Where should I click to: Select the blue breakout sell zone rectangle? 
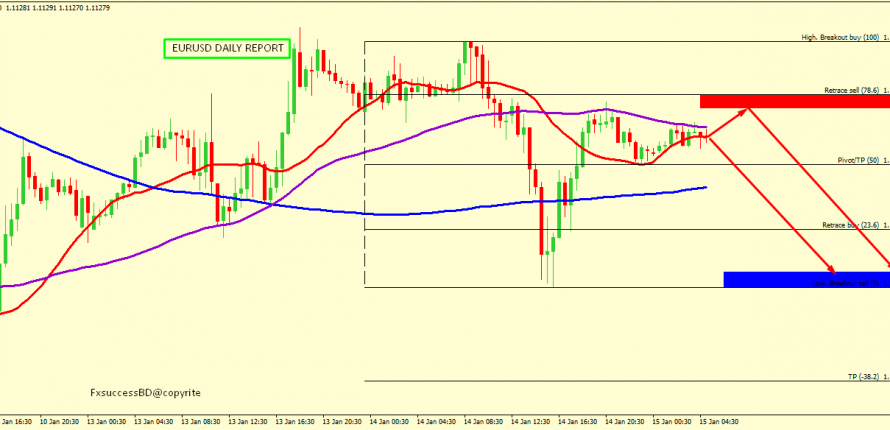point(805,279)
